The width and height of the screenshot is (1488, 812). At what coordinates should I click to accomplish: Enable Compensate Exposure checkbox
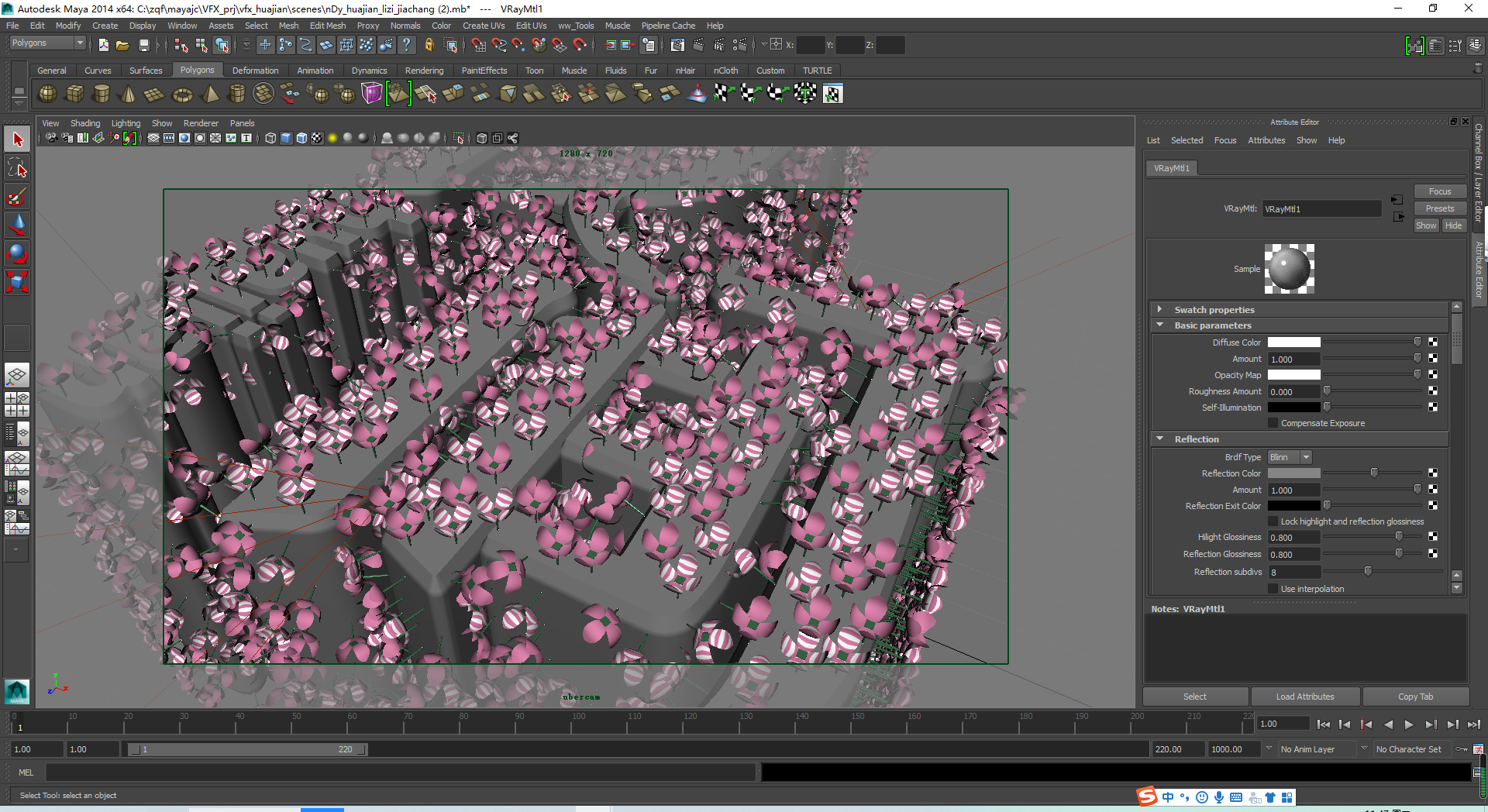coord(1273,423)
